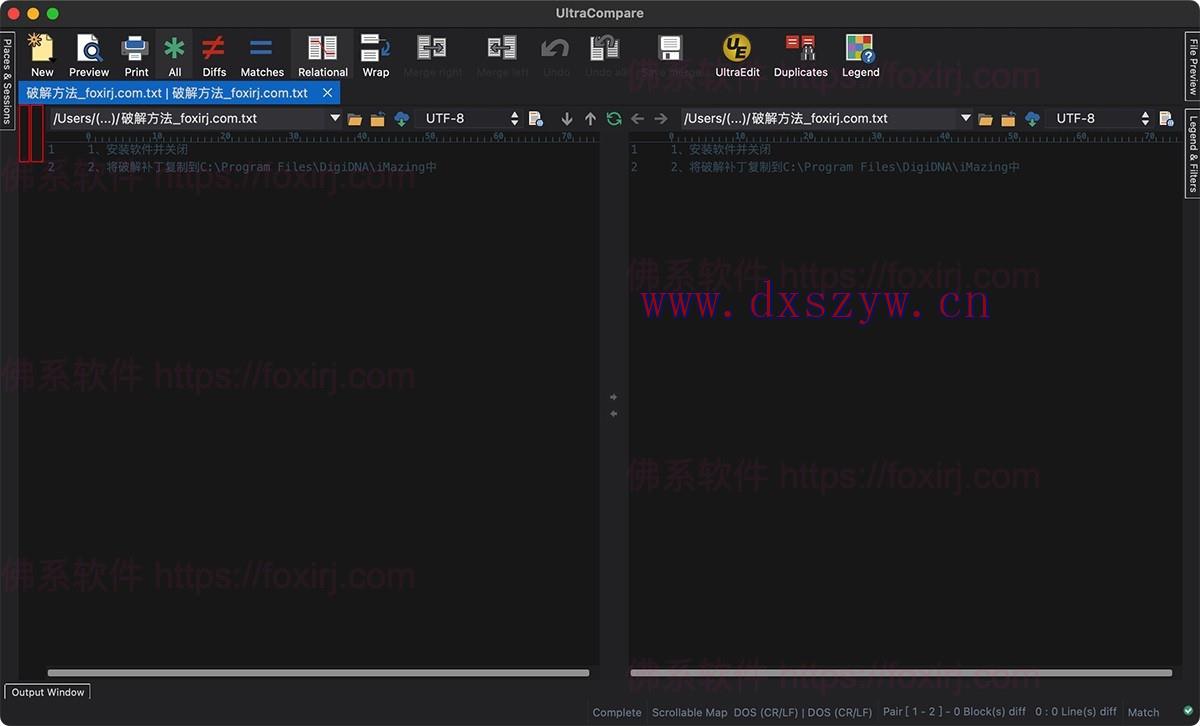
Task: Click Scrollable Map in status bar
Action: (690, 713)
